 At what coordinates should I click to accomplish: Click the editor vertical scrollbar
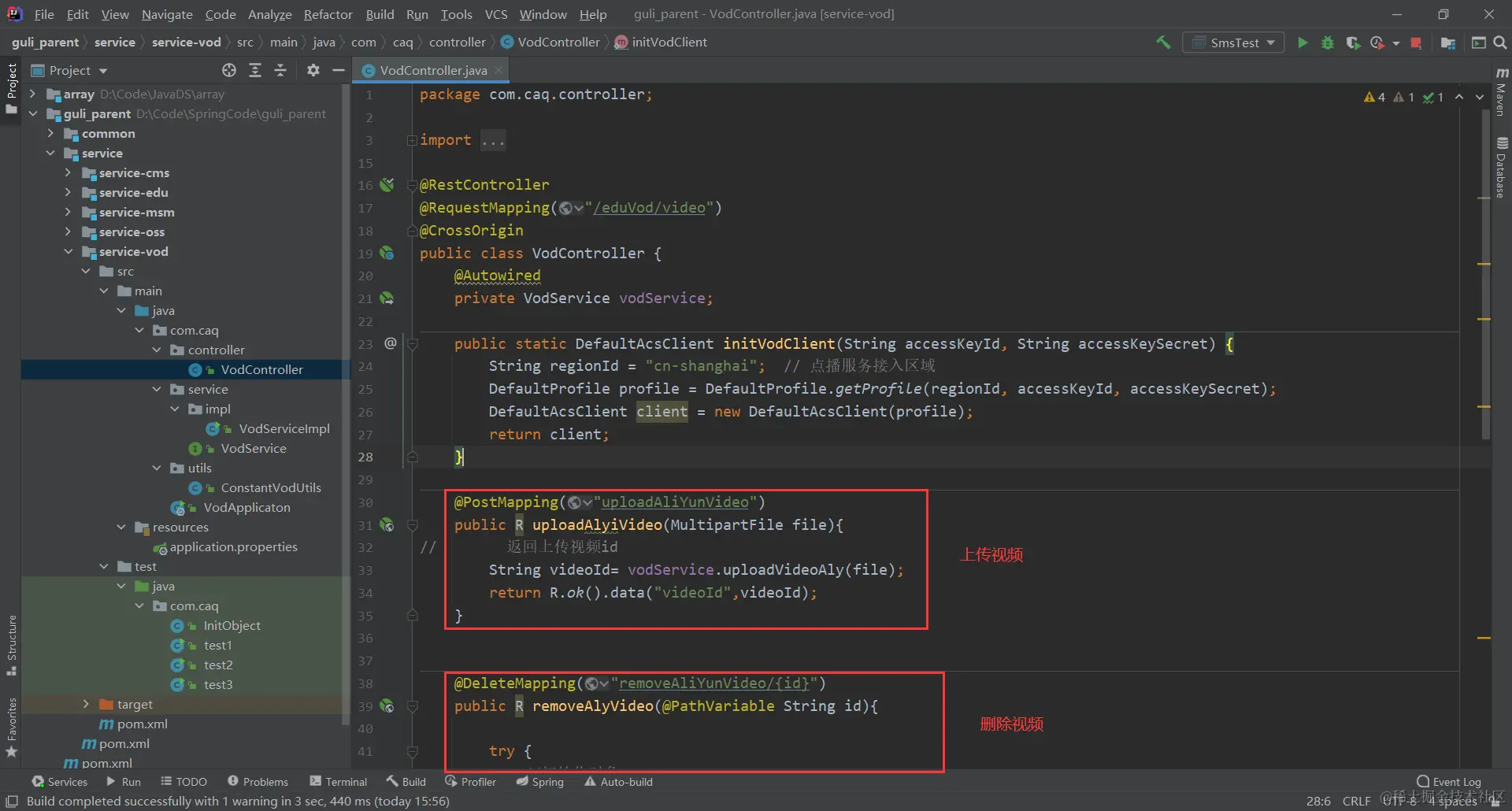tap(1485, 273)
